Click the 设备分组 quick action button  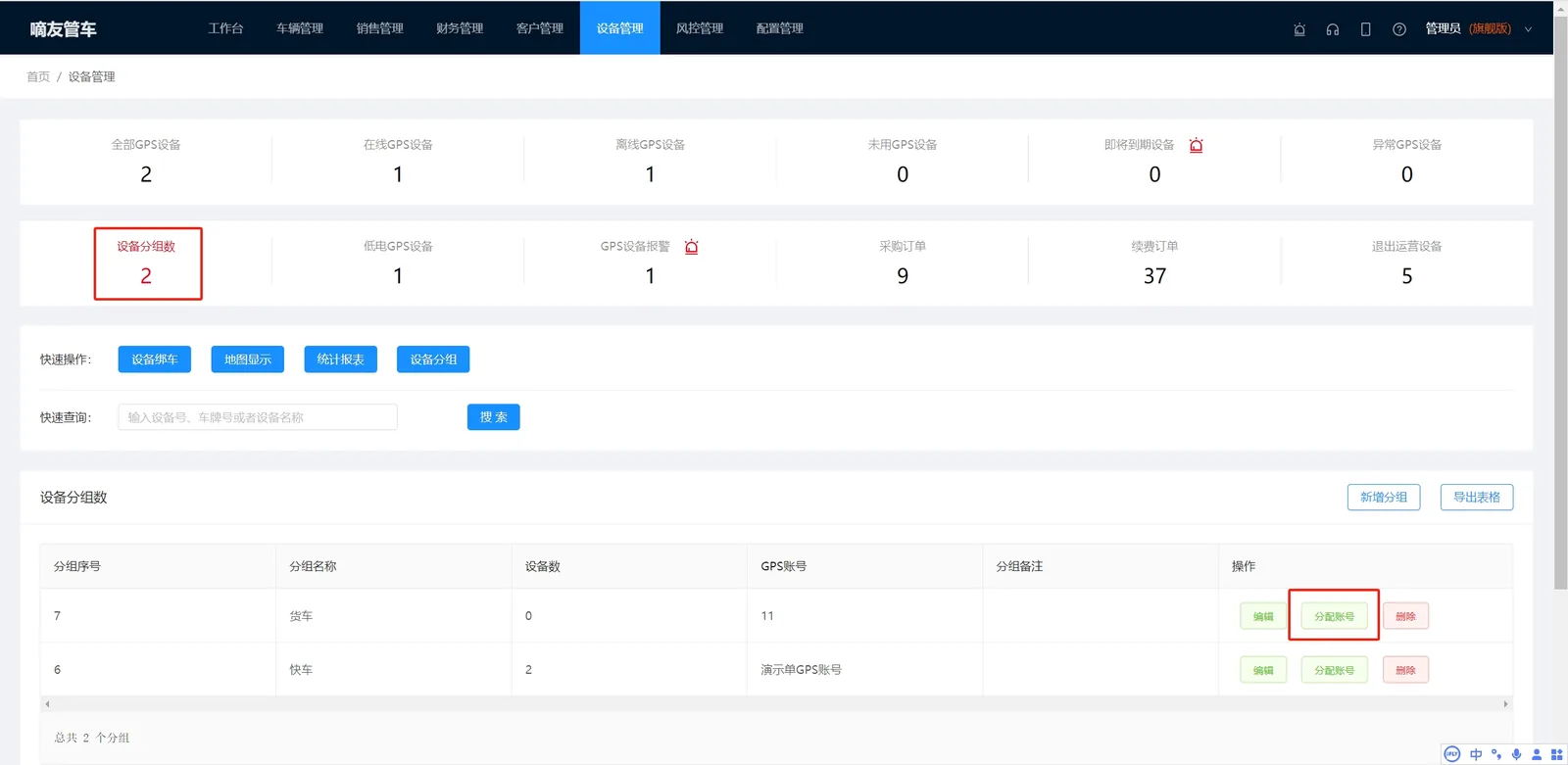(x=433, y=359)
